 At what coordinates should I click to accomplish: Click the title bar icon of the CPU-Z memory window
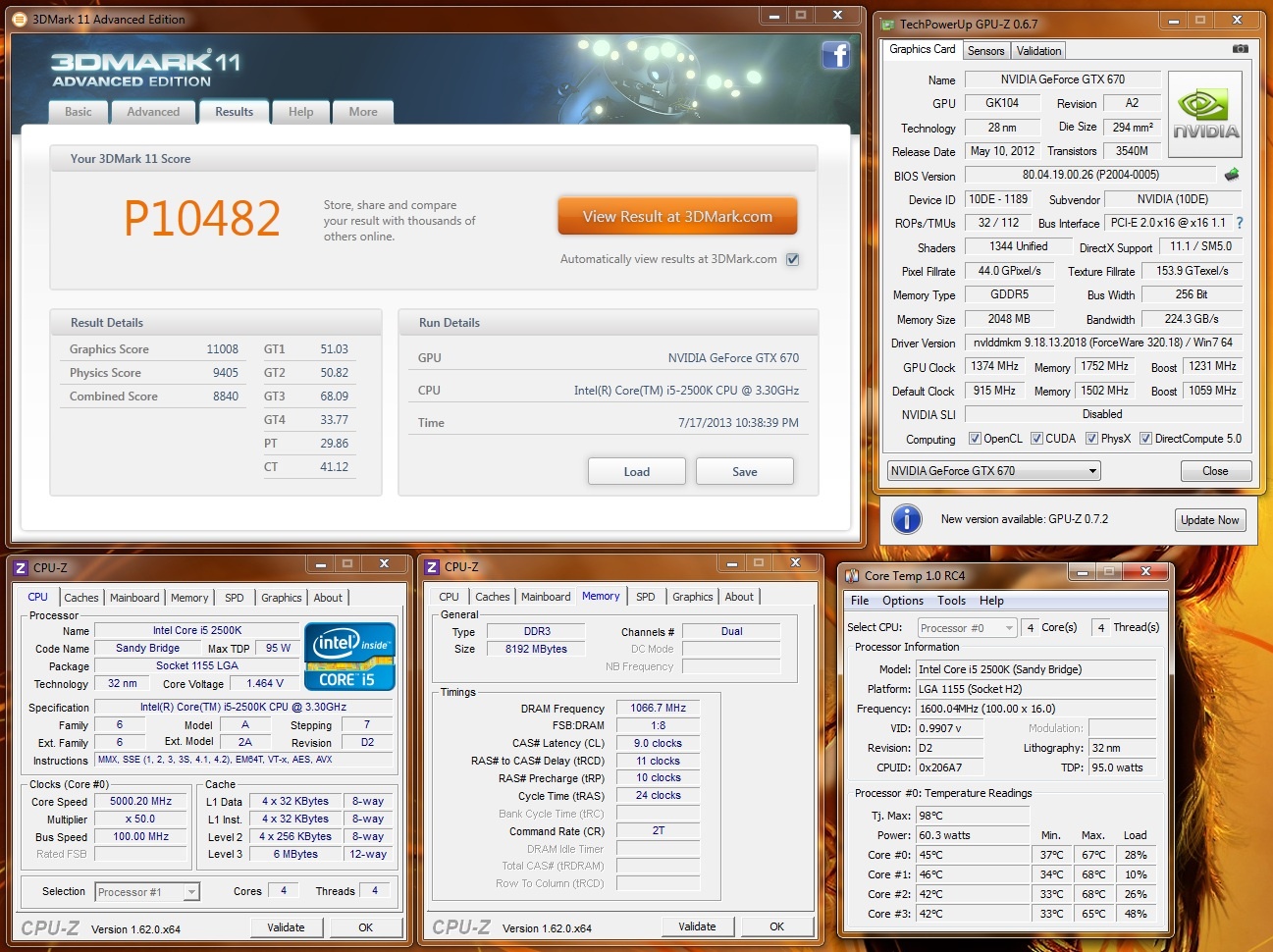pos(432,566)
